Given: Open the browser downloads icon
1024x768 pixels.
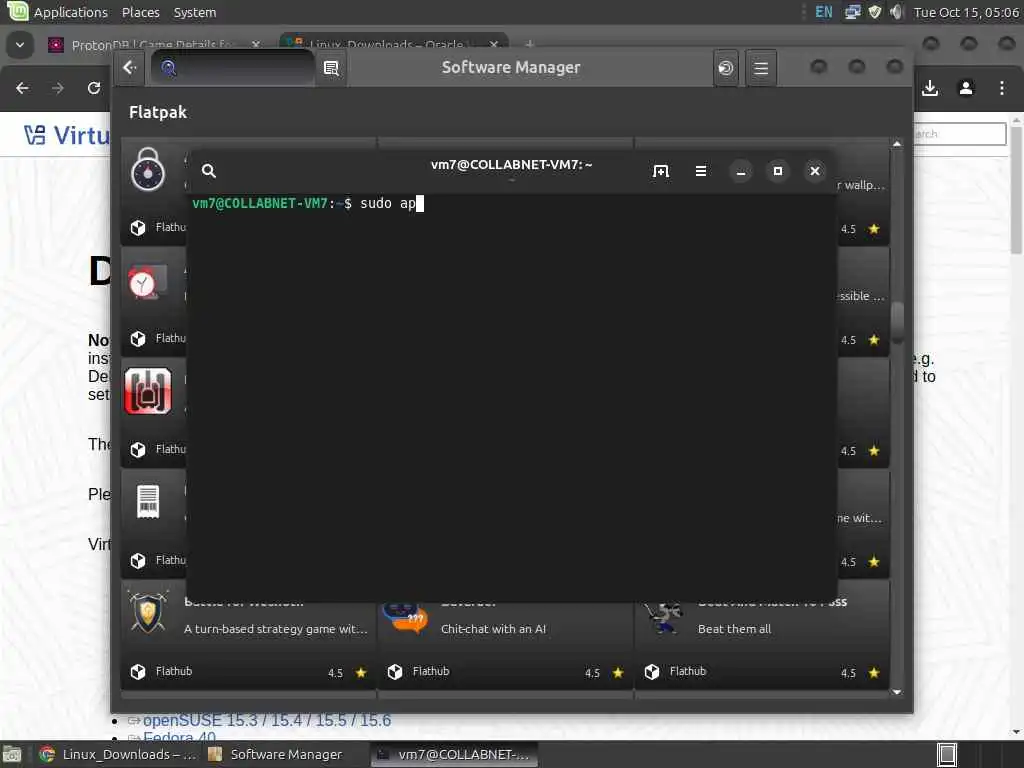Looking at the screenshot, I should point(930,88).
